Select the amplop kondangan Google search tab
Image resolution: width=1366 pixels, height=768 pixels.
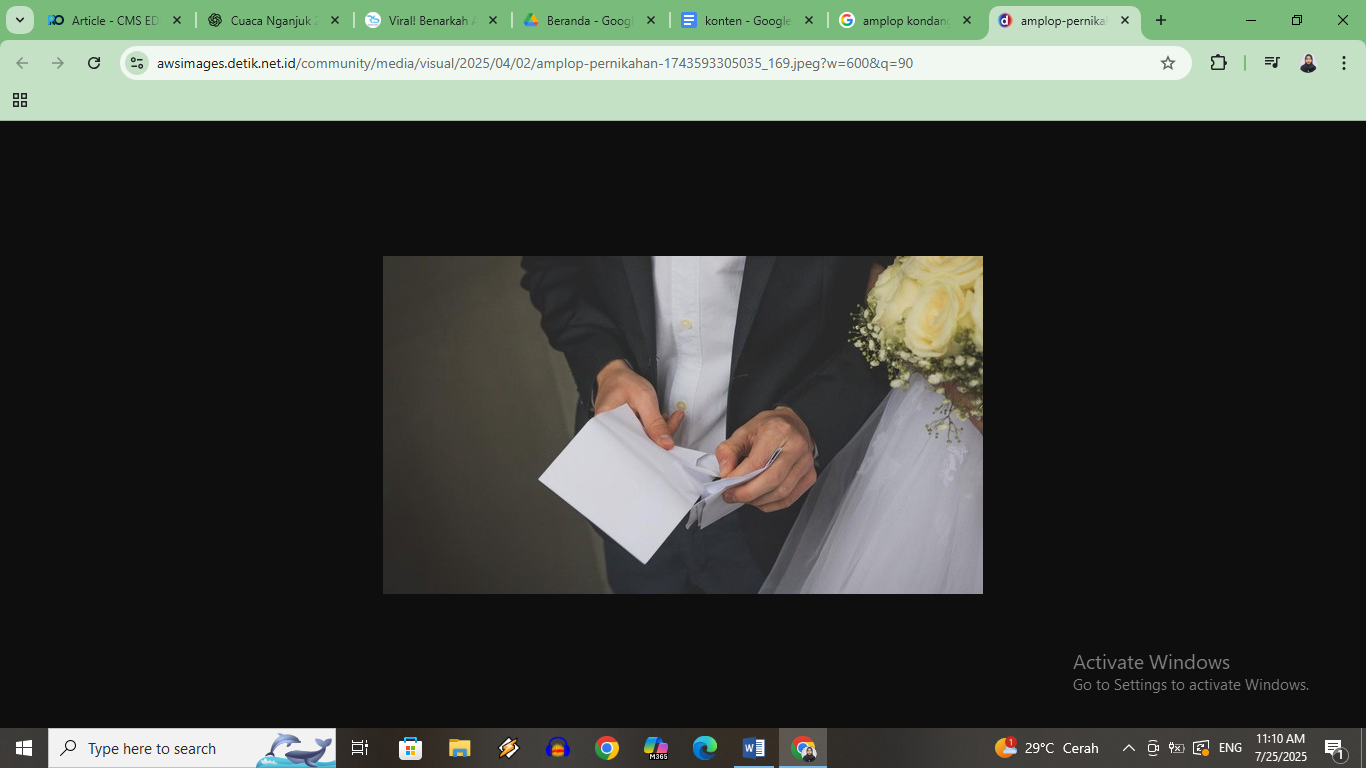pos(905,20)
